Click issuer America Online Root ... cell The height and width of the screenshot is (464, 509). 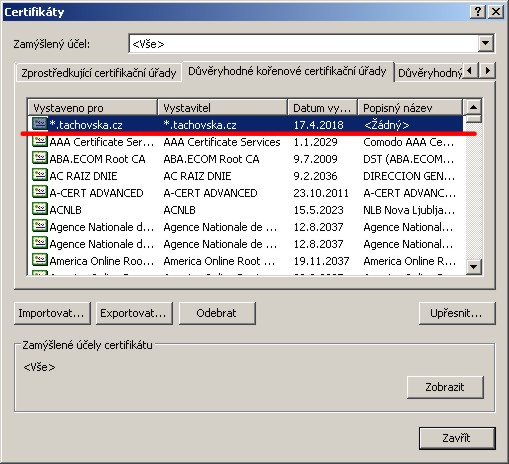pyautogui.click(x=219, y=261)
